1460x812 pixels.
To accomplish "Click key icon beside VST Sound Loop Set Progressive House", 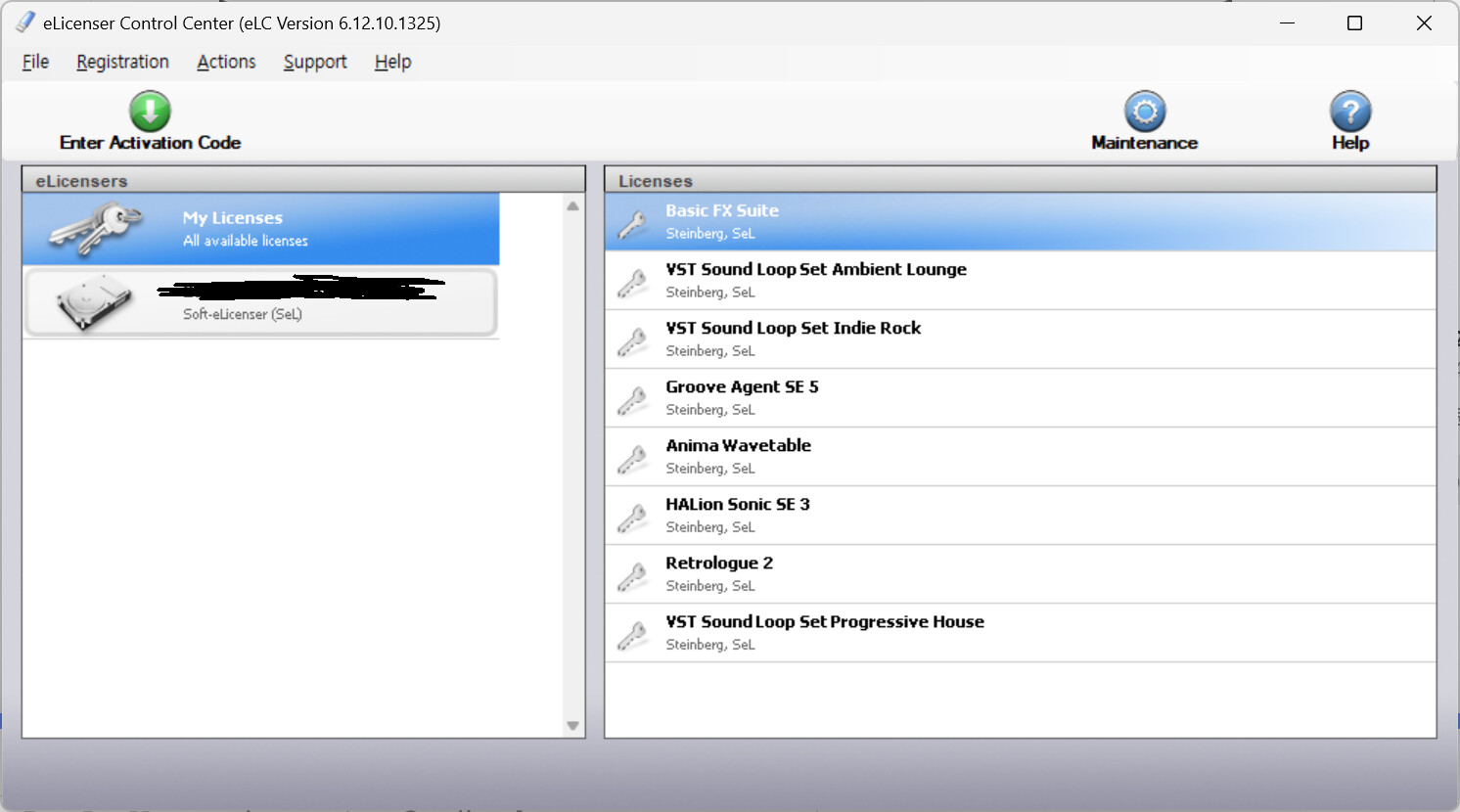I will (633, 636).
